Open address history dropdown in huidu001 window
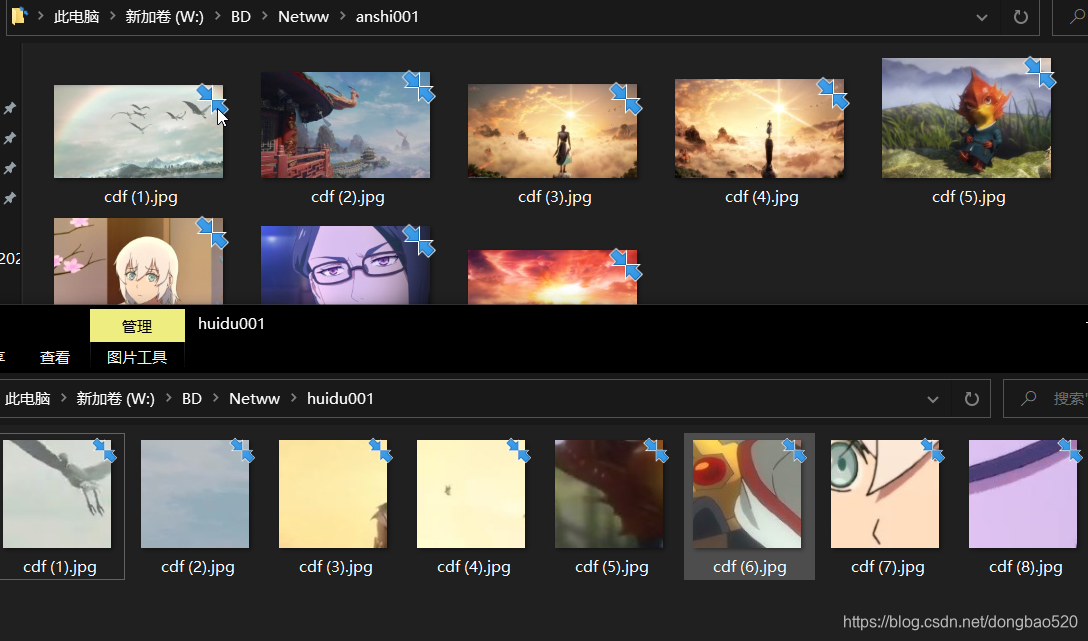 tap(933, 399)
